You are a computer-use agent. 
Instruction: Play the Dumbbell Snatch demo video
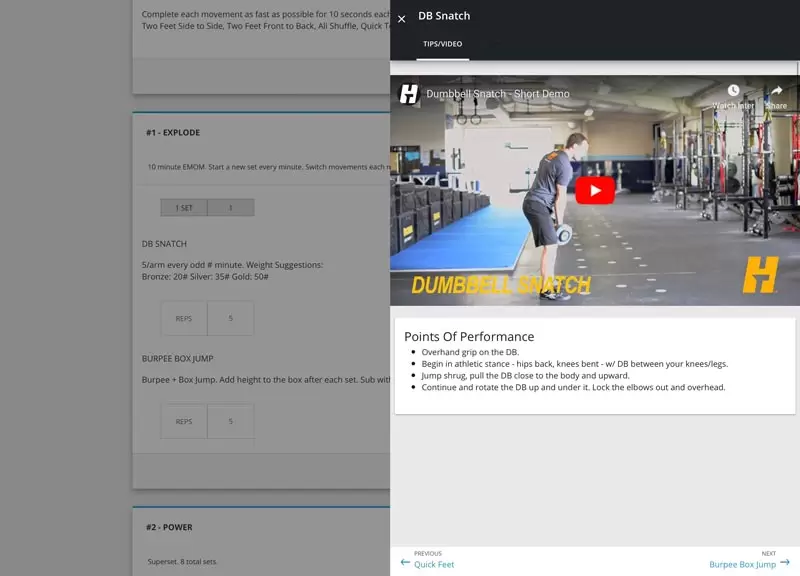595,190
